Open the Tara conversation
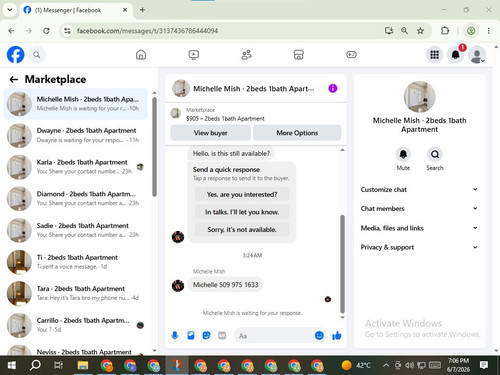The image size is (500, 375). tap(75, 293)
